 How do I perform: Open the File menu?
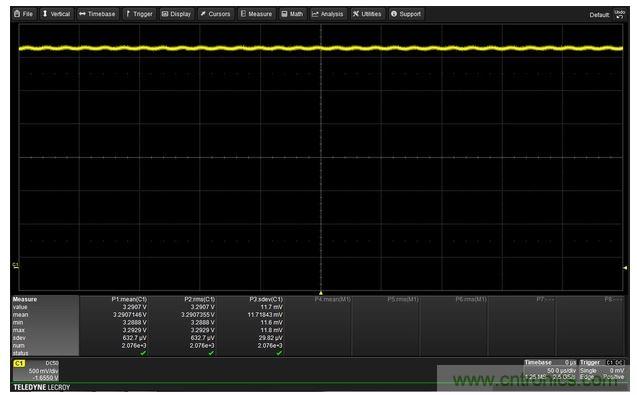tap(24, 14)
